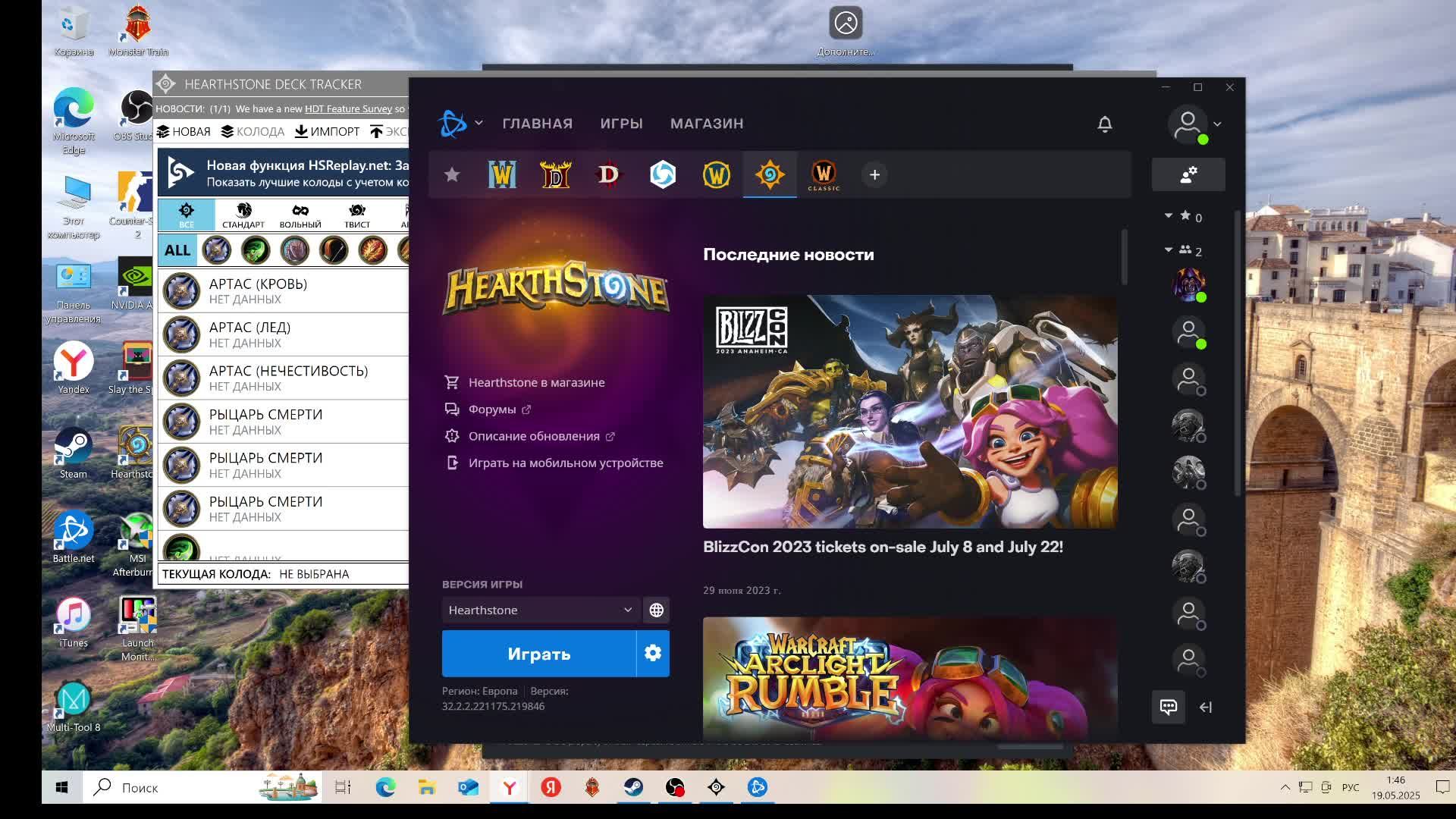Switch to the МАГАЗИН tab

tap(706, 123)
